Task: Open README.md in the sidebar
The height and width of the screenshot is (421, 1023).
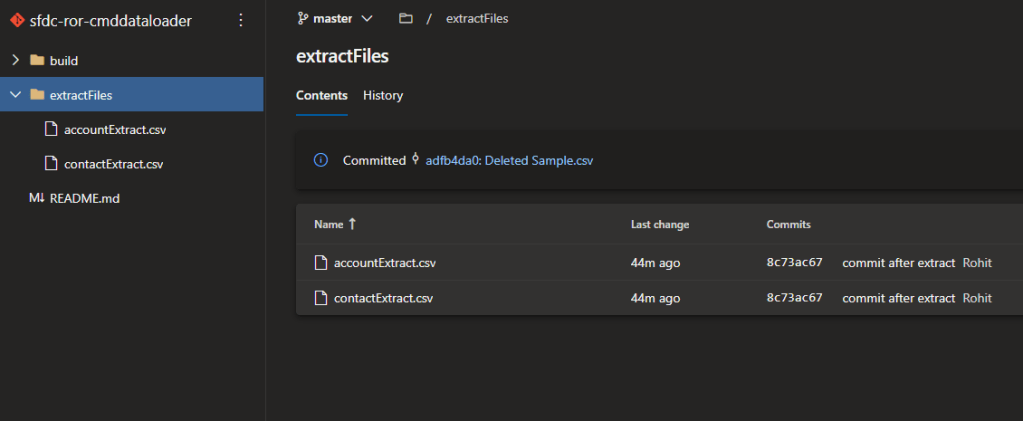Action: pyautogui.click(x=85, y=198)
